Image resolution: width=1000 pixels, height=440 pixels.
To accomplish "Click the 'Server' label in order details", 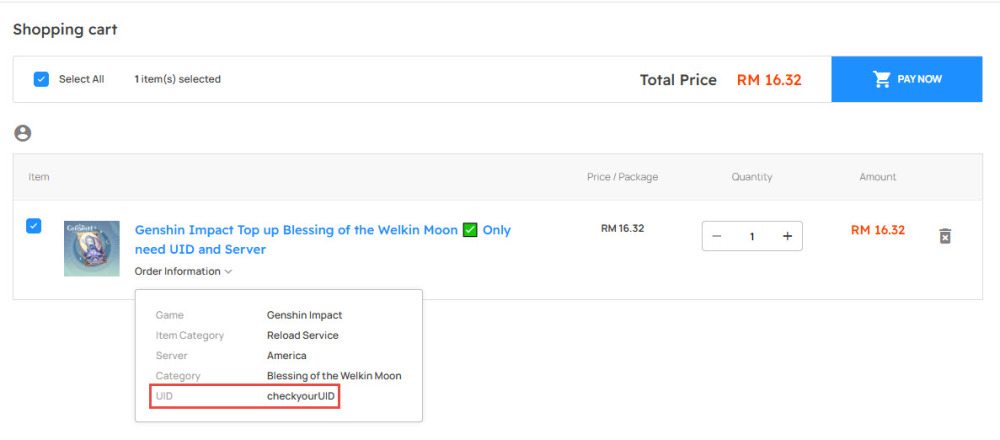I will pyautogui.click(x=172, y=355).
